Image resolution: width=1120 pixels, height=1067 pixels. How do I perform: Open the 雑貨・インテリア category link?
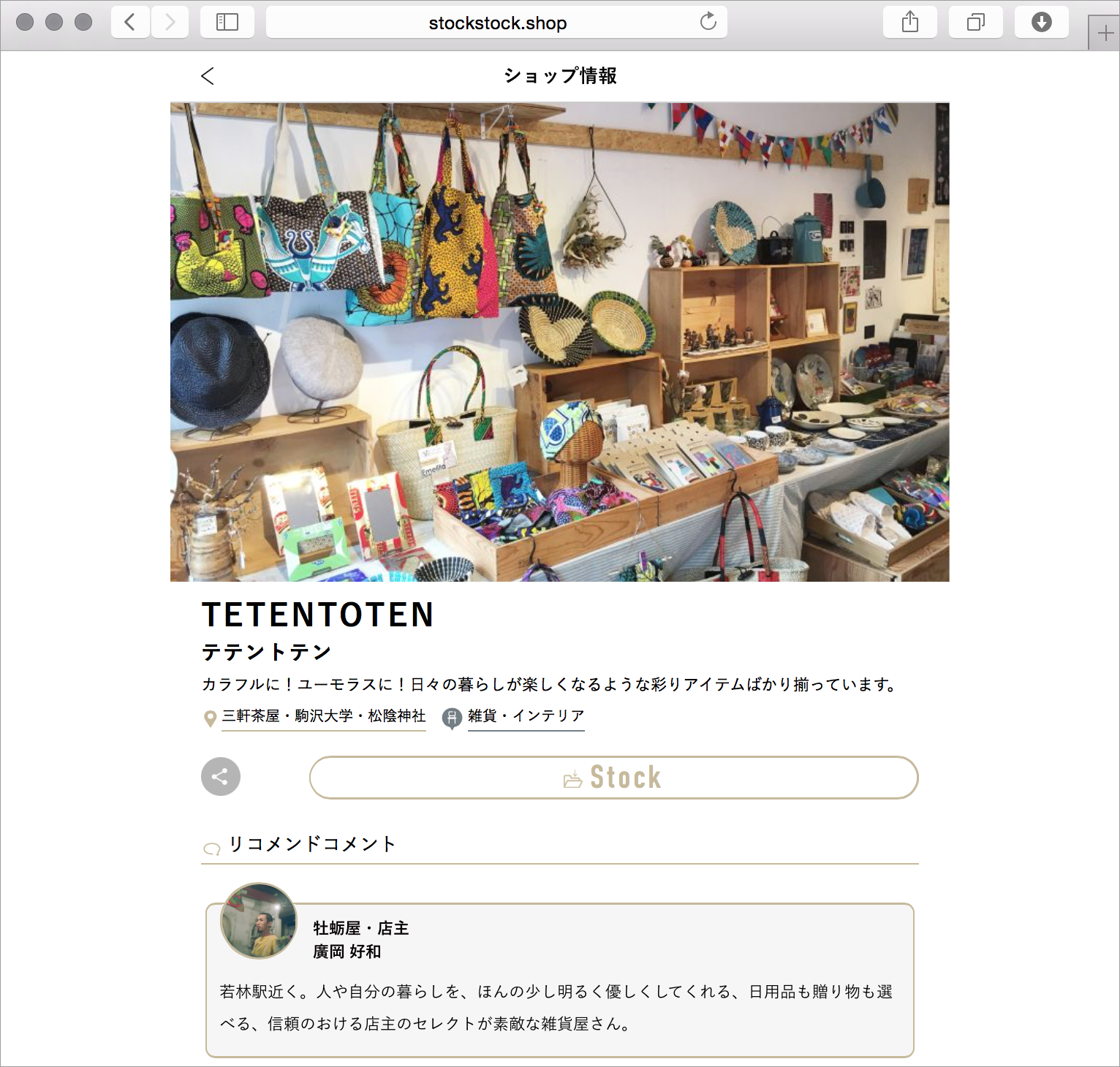(526, 716)
